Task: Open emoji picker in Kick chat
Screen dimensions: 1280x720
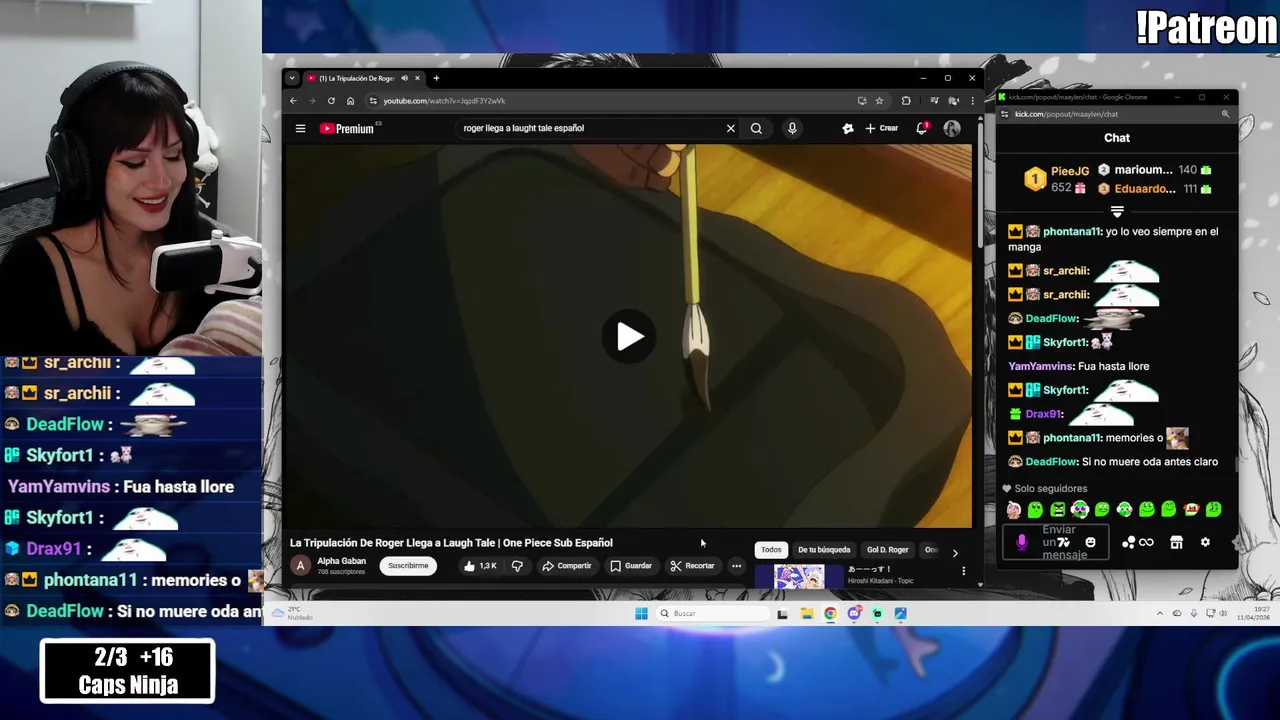Action: coord(1090,542)
